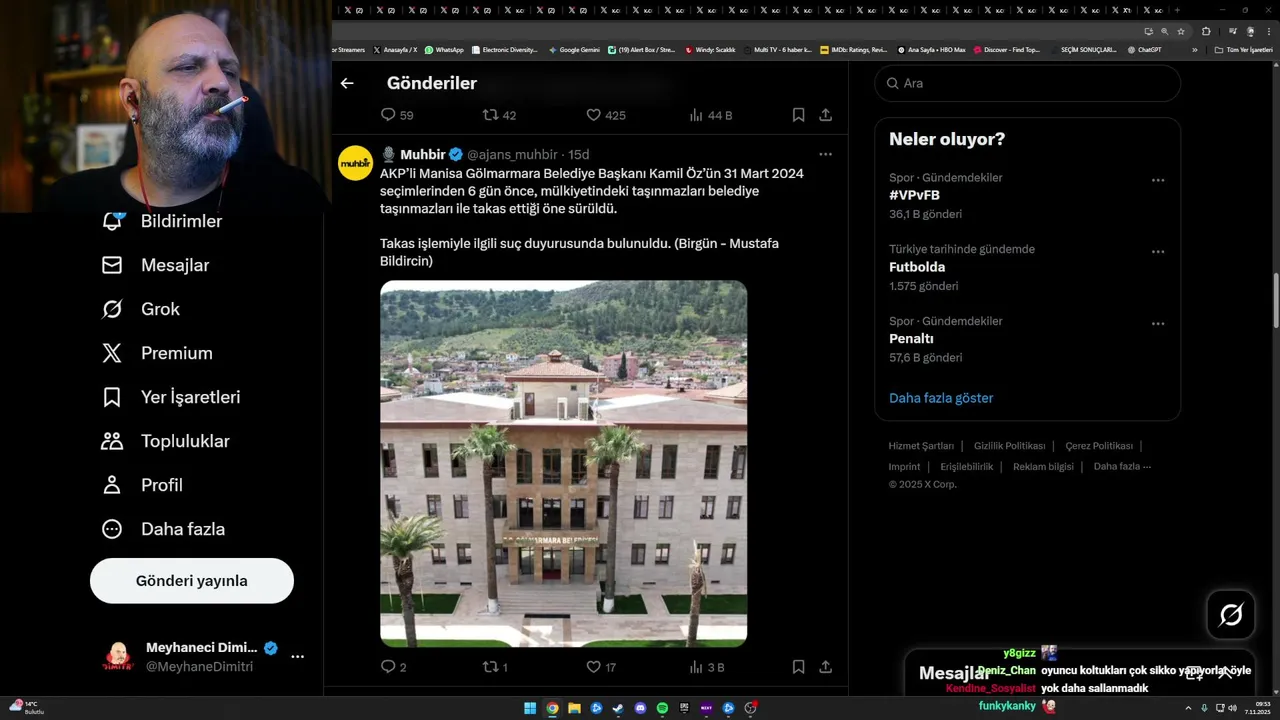Open the 15d timestamp of Muhbir post
The height and width of the screenshot is (720, 1280).
click(x=579, y=154)
